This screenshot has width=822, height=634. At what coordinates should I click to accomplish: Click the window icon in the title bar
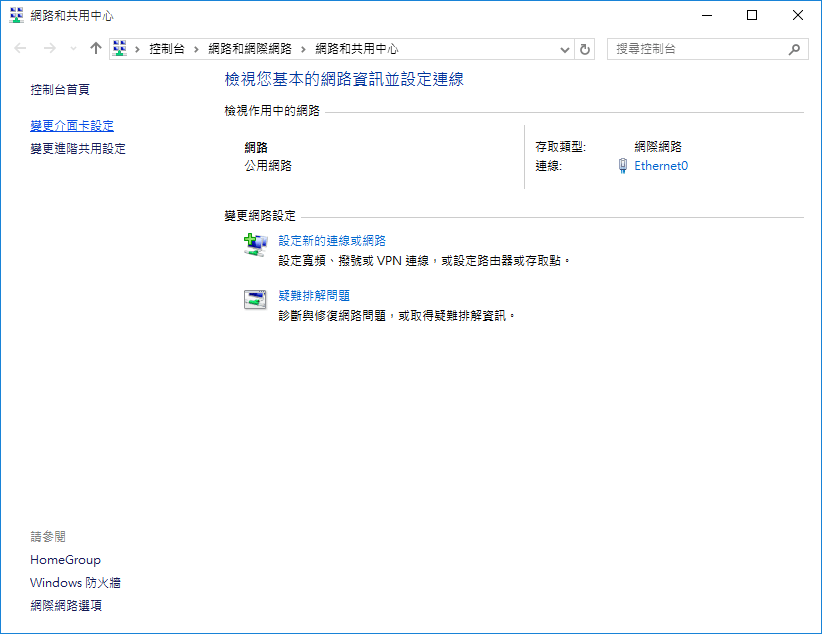click(16, 16)
